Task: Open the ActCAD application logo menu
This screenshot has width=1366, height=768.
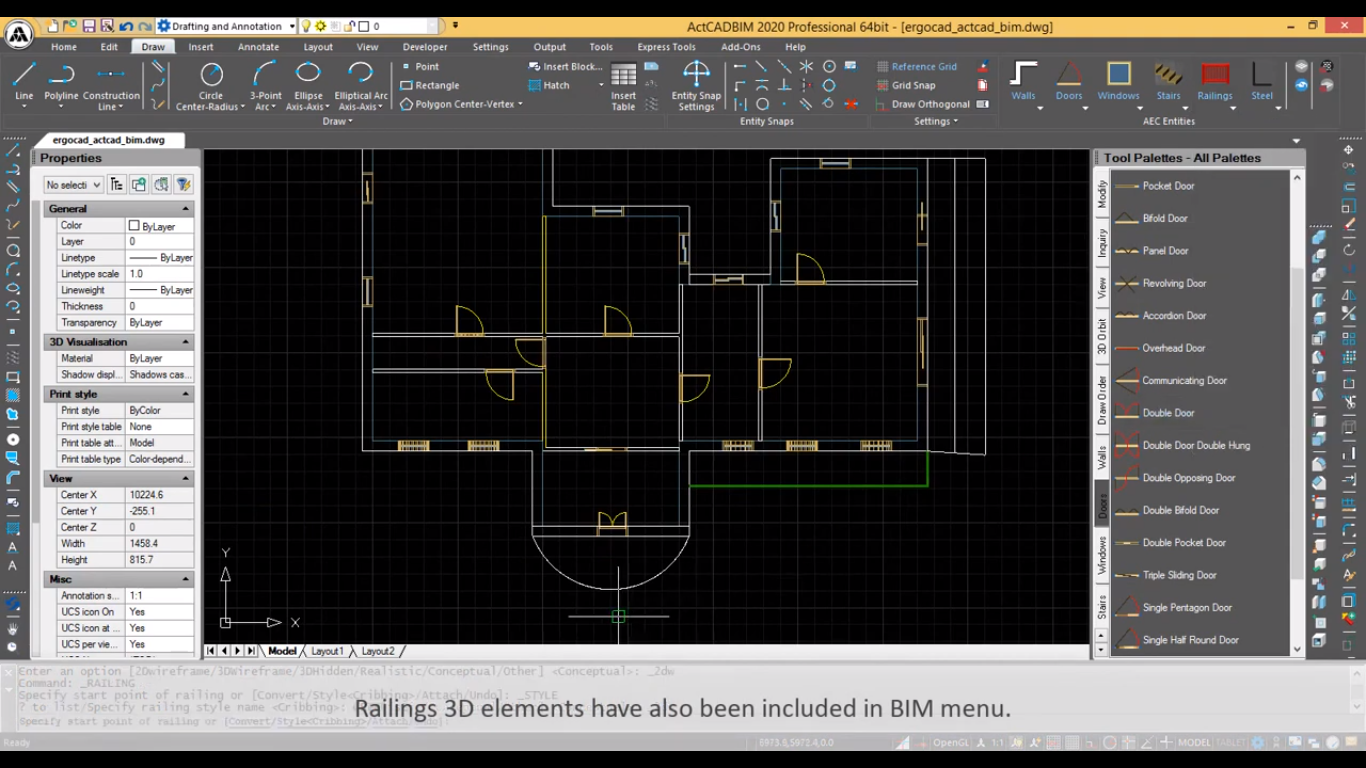Action: click(x=19, y=34)
